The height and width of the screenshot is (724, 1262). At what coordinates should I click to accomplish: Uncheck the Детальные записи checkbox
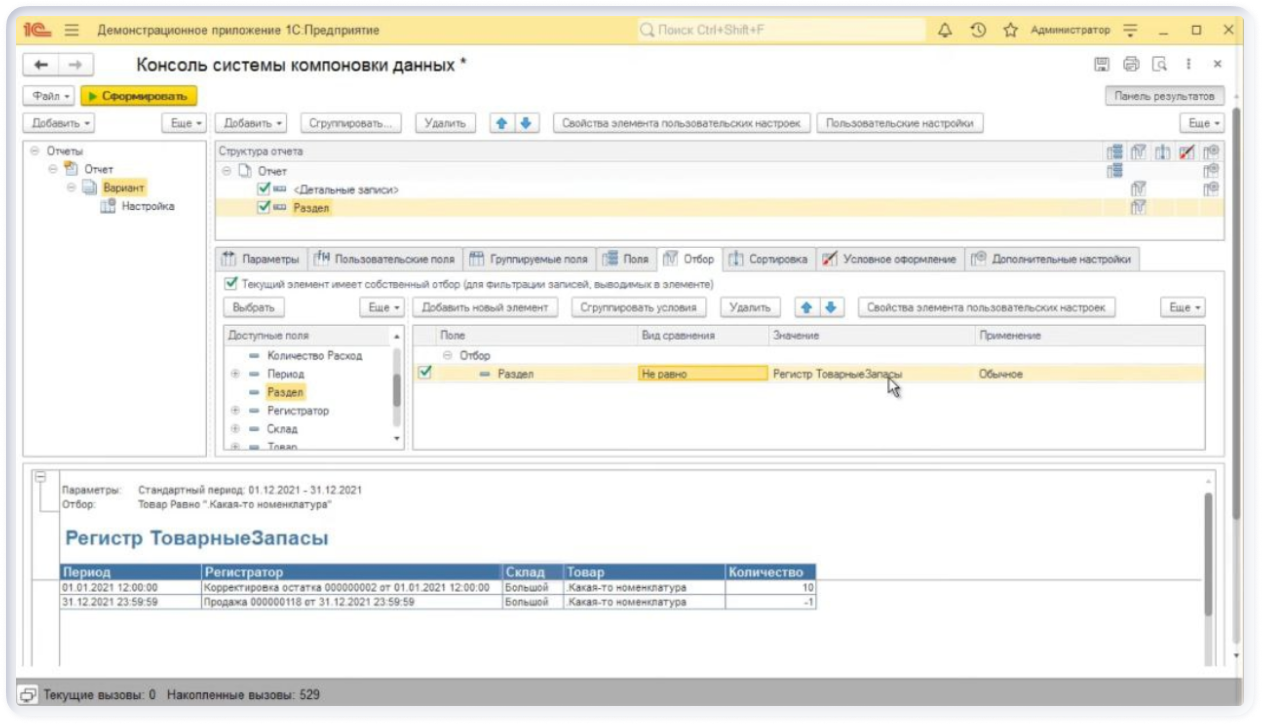tap(263, 189)
